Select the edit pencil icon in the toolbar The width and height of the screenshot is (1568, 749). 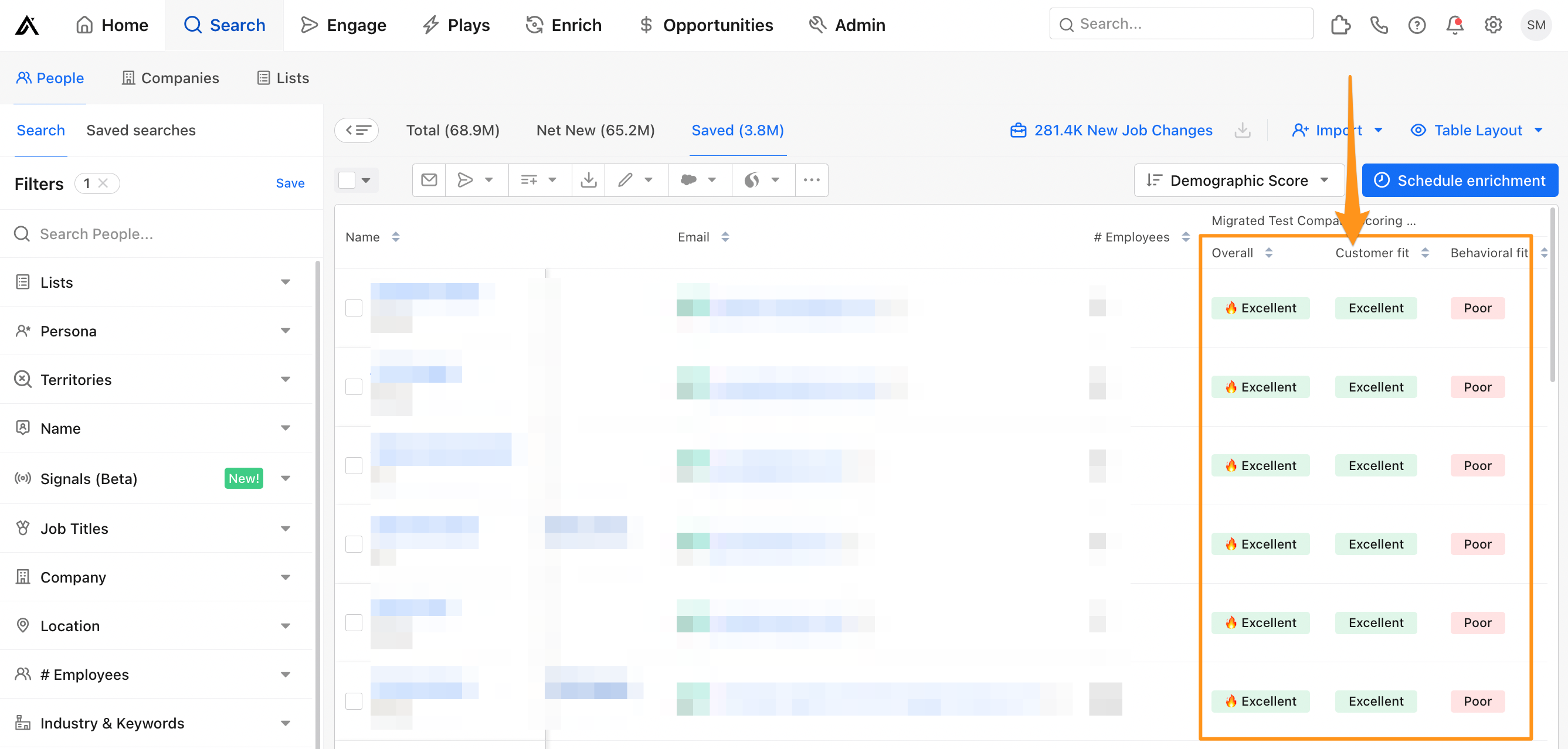pyautogui.click(x=625, y=179)
